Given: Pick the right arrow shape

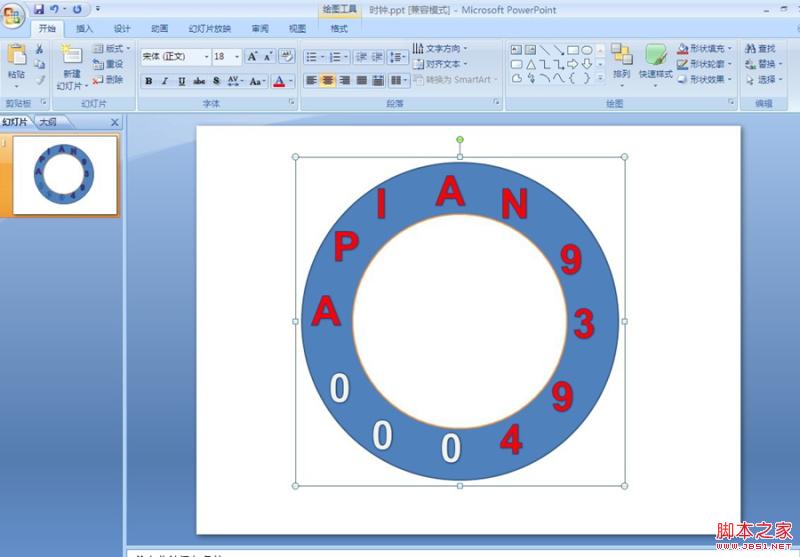Looking at the screenshot, I should (x=573, y=64).
